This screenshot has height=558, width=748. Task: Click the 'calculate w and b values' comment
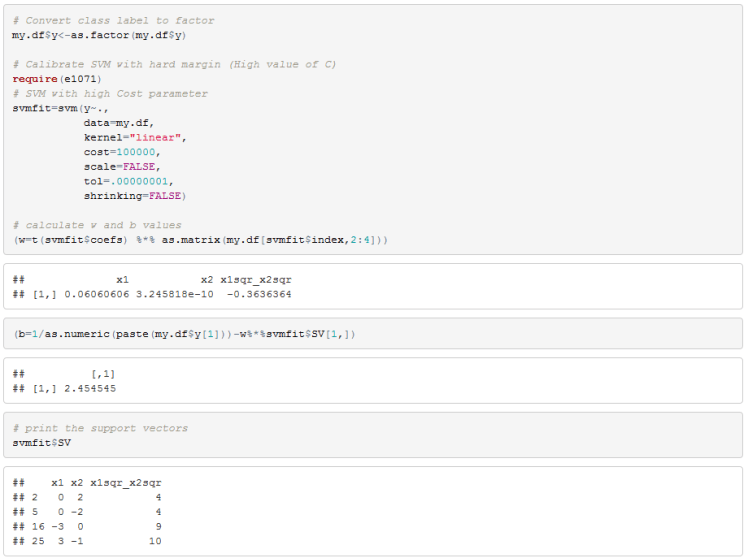97,225
